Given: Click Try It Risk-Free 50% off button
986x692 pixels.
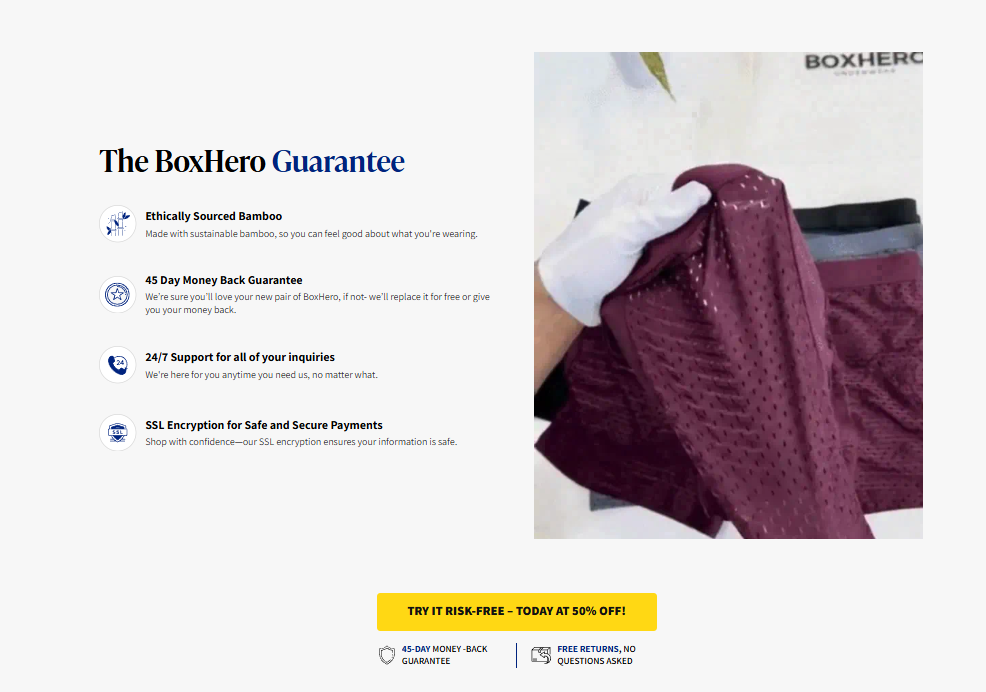Looking at the screenshot, I should point(517,611).
